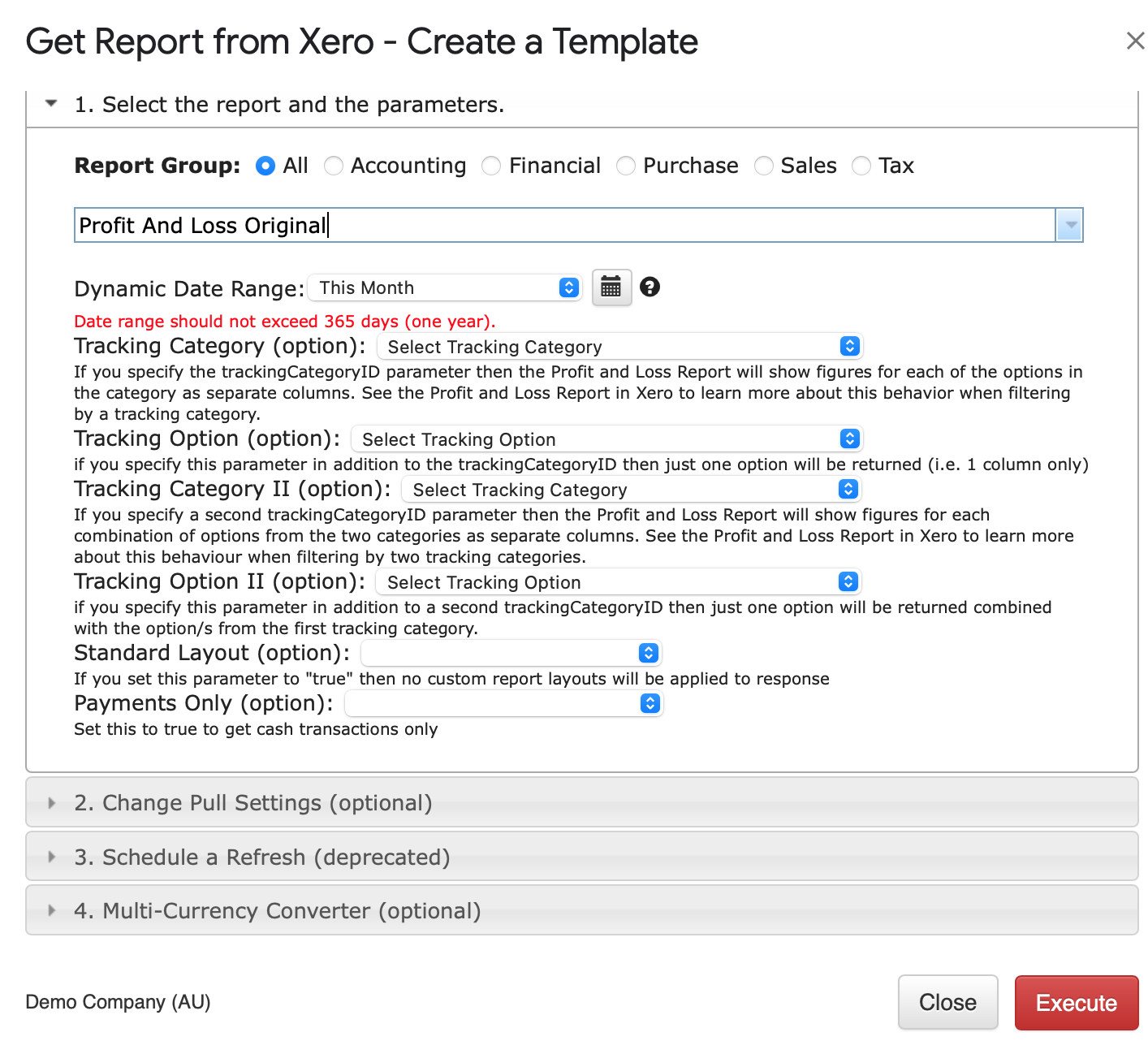Collapse section 1 Select the report and parameters
The width and height of the screenshot is (1148, 1041).
click(x=581, y=105)
